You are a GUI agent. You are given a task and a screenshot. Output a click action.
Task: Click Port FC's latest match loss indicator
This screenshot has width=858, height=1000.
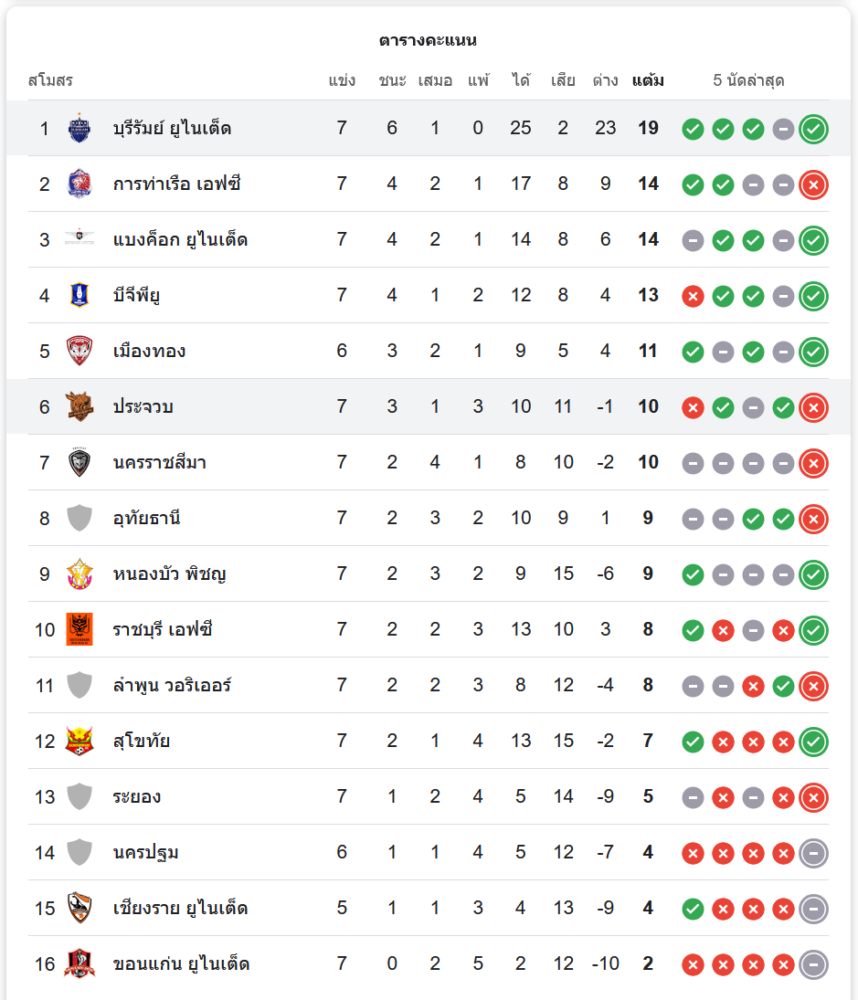[814, 184]
